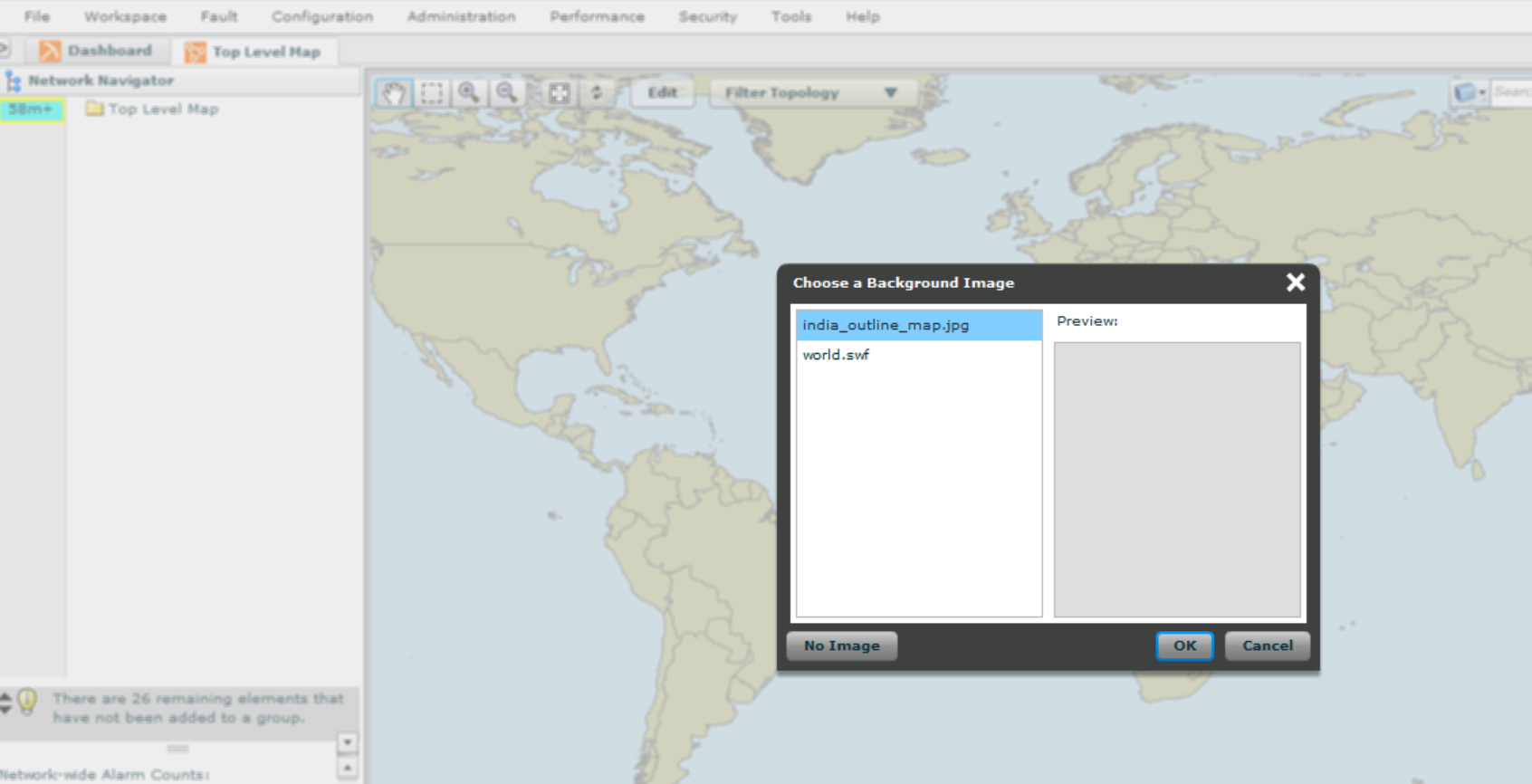The width and height of the screenshot is (1532, 784).
Task: Click the remaining ungrouped elements message
Action: (x=198, y=708)
